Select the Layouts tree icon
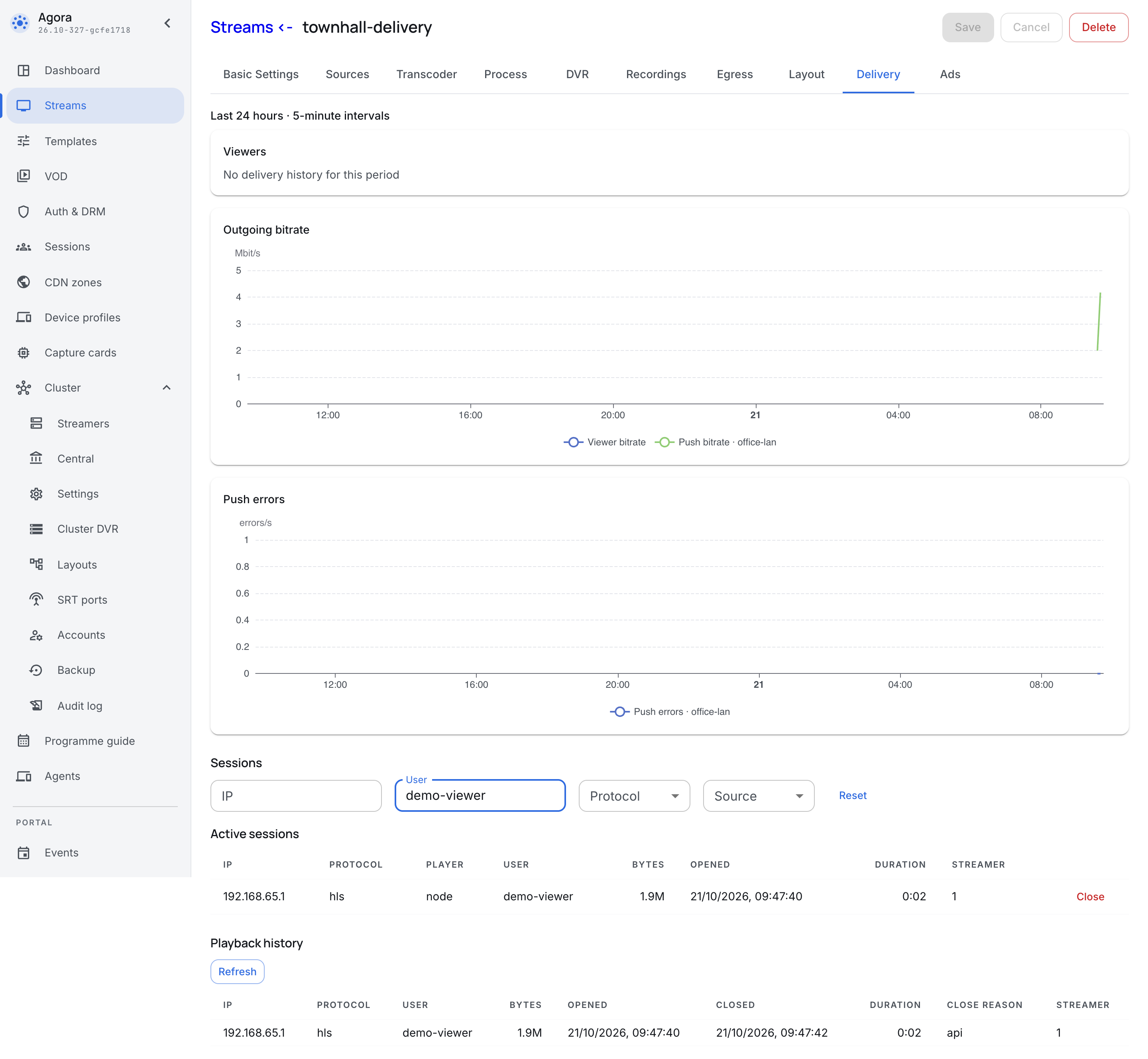 click(36, 565)
